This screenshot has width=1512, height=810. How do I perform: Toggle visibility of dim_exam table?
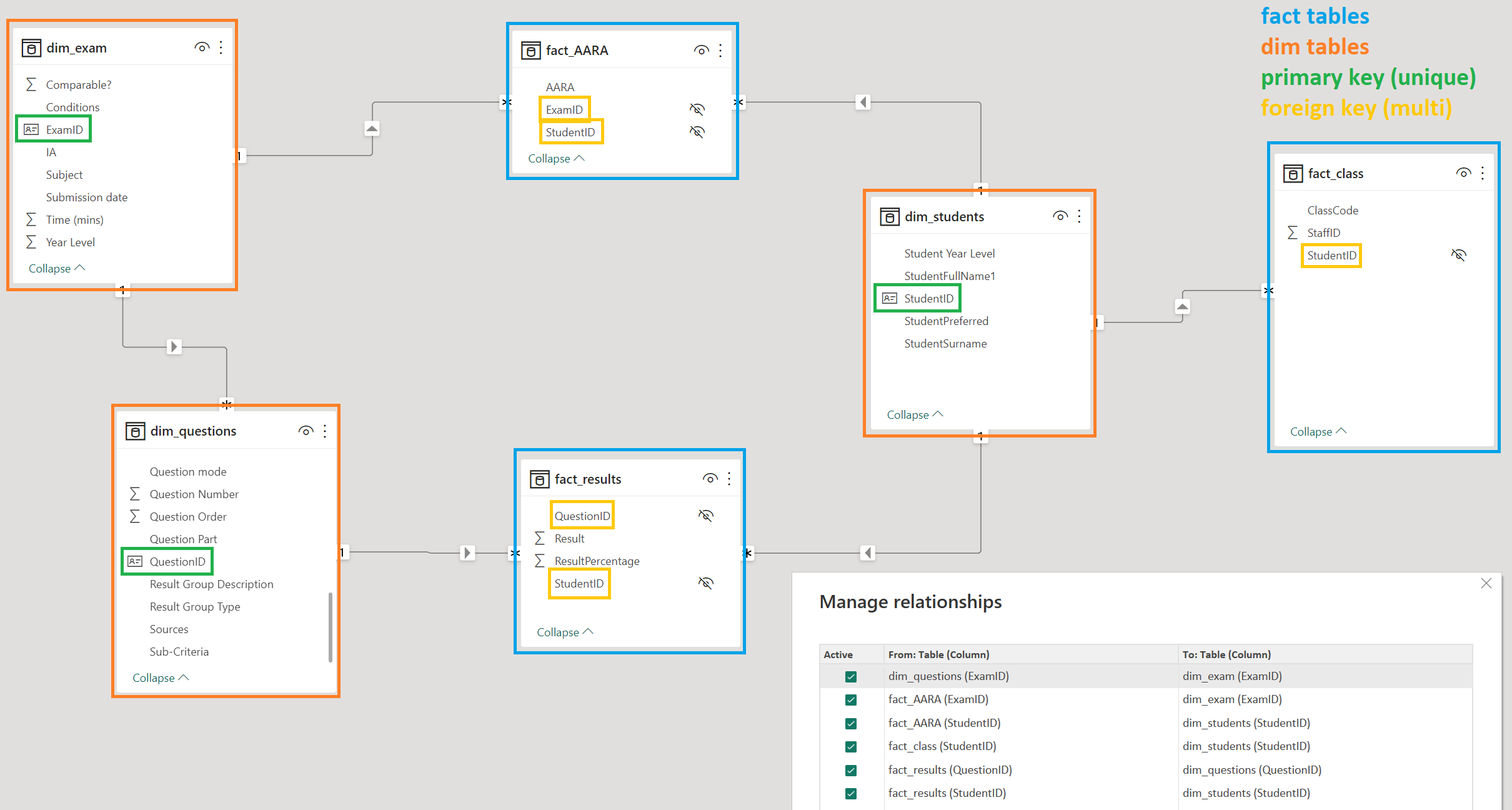coord(202,47)
